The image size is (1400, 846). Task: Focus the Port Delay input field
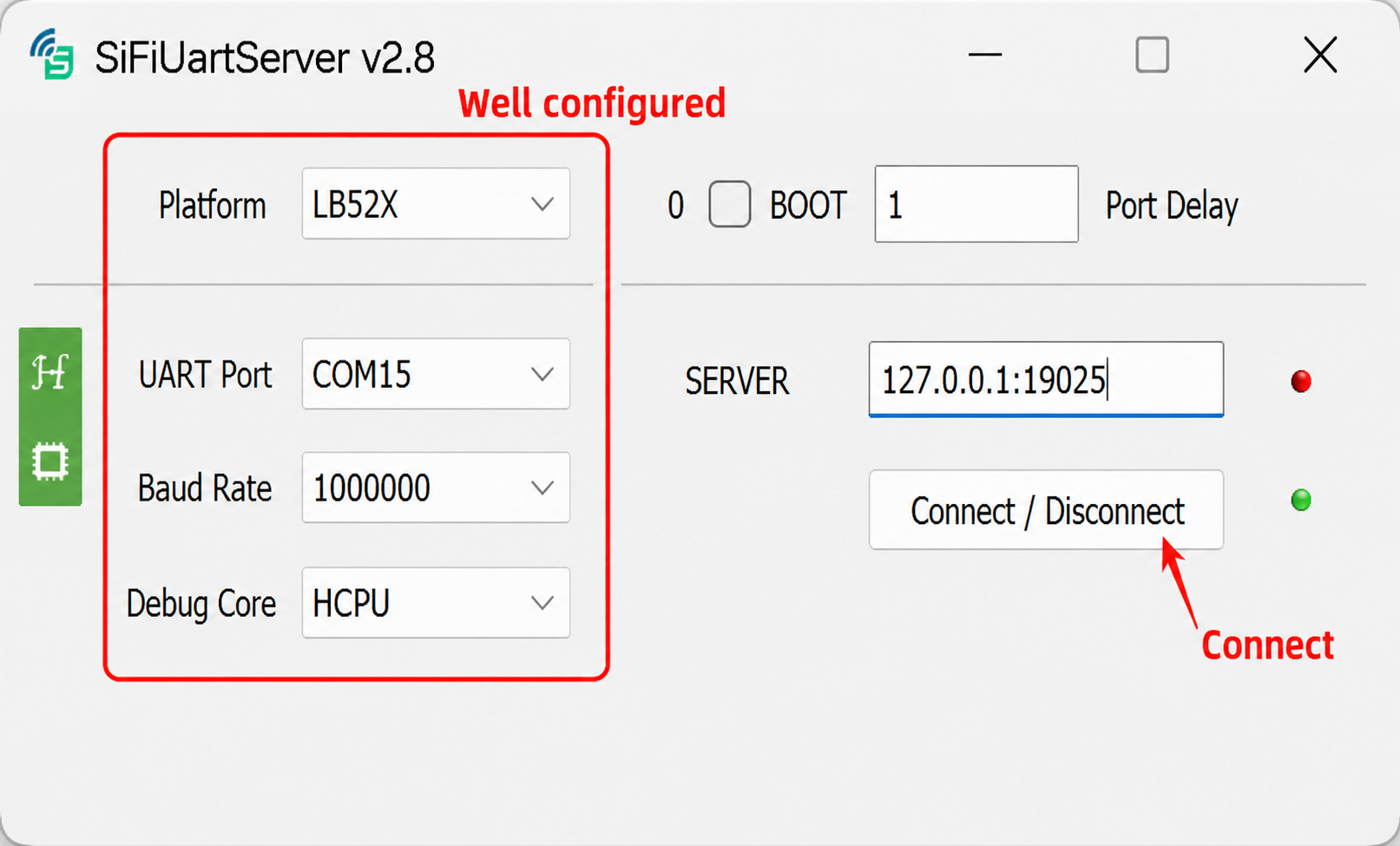[x=976, y=204]
